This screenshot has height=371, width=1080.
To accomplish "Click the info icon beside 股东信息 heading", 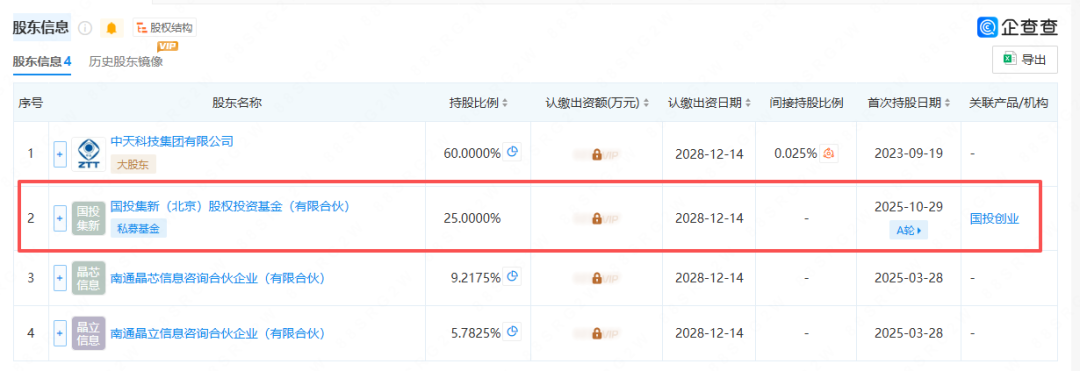I will 85,28.
